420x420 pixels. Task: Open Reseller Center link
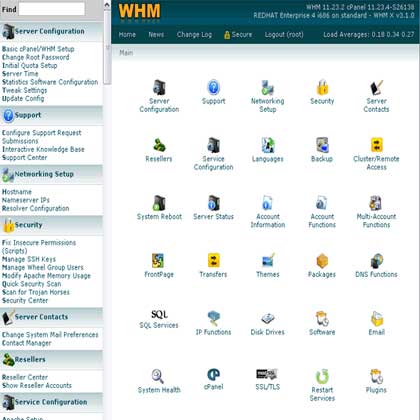tap(25, 377)
